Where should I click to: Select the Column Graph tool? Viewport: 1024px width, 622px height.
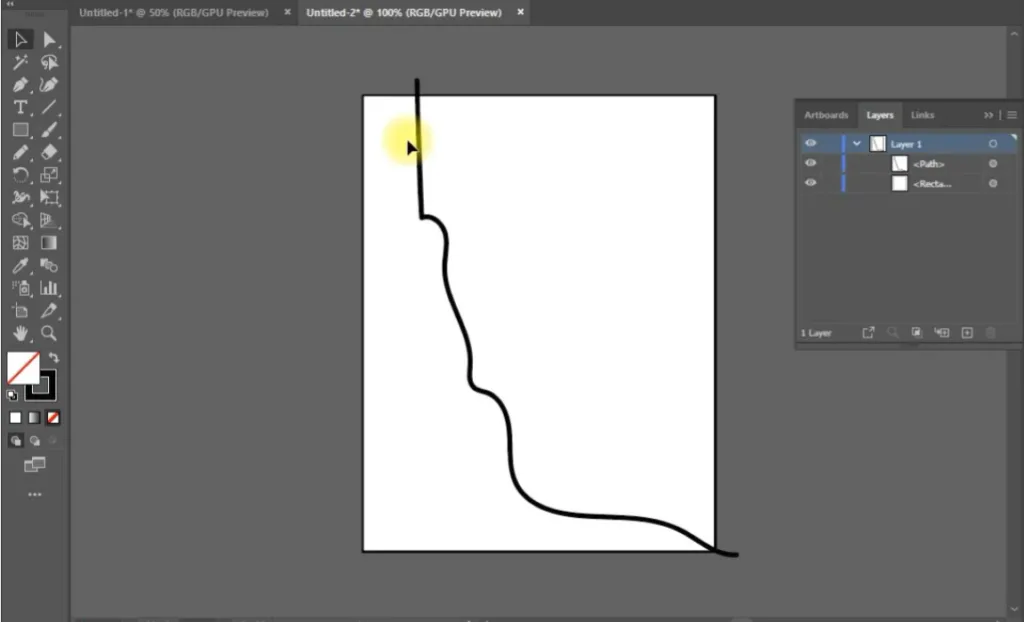(49, 288)
